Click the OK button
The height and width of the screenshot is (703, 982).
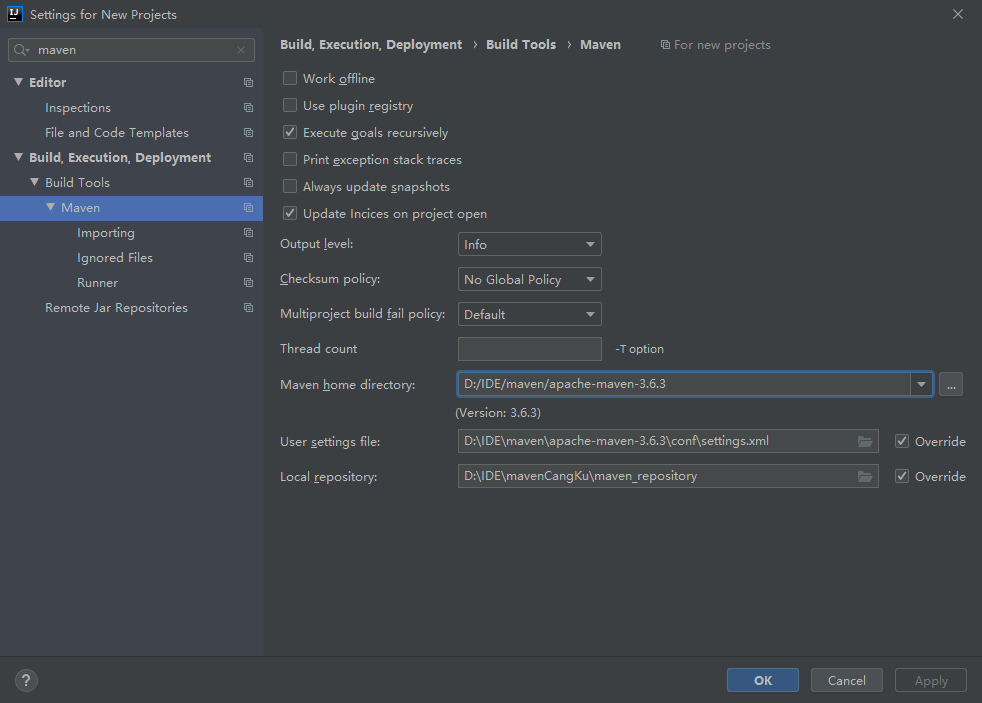[763, 680]
